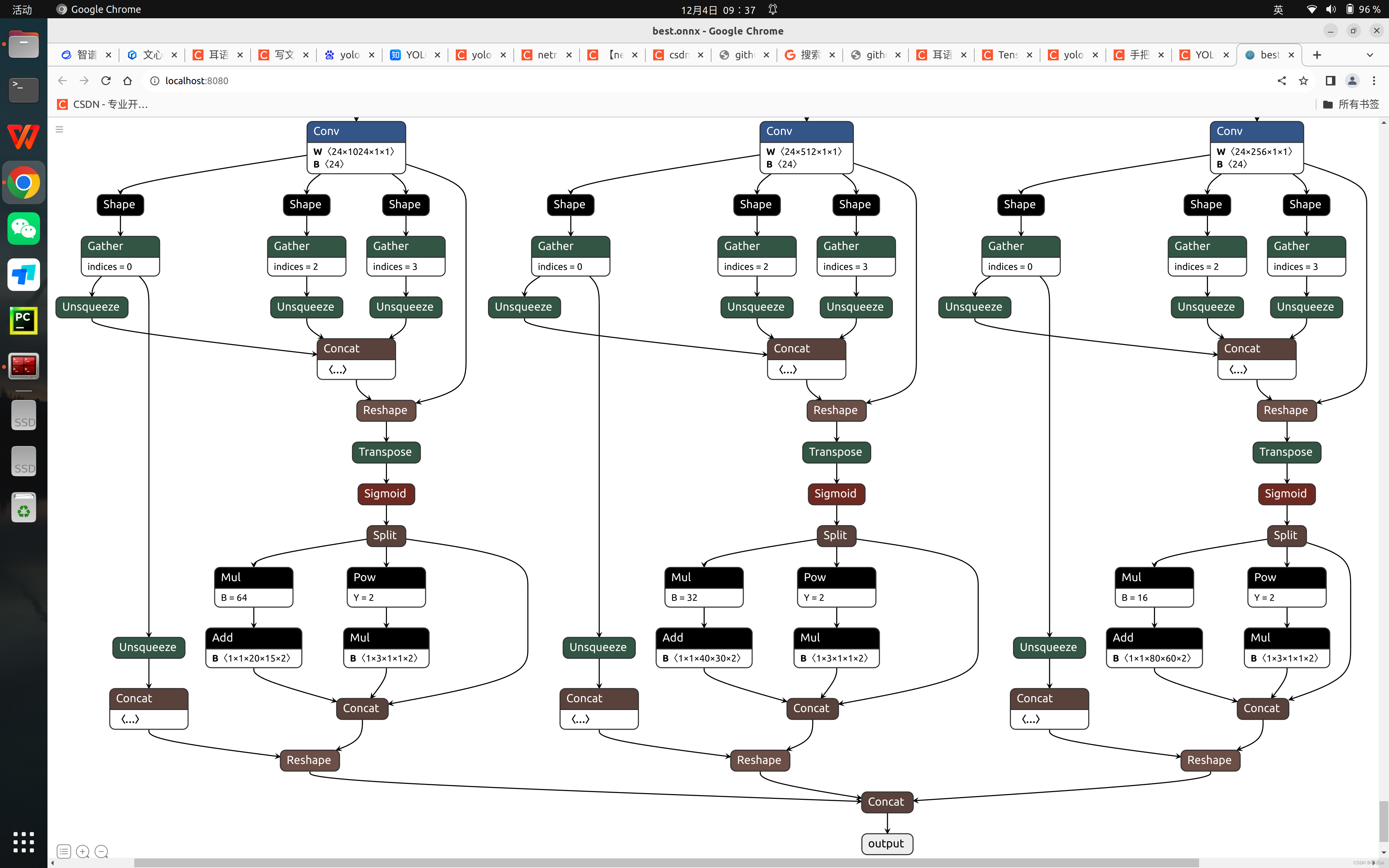Screen dimensions: 1389x868
Task: Open the tab search dropdown
Action: tap(1369, 55)
